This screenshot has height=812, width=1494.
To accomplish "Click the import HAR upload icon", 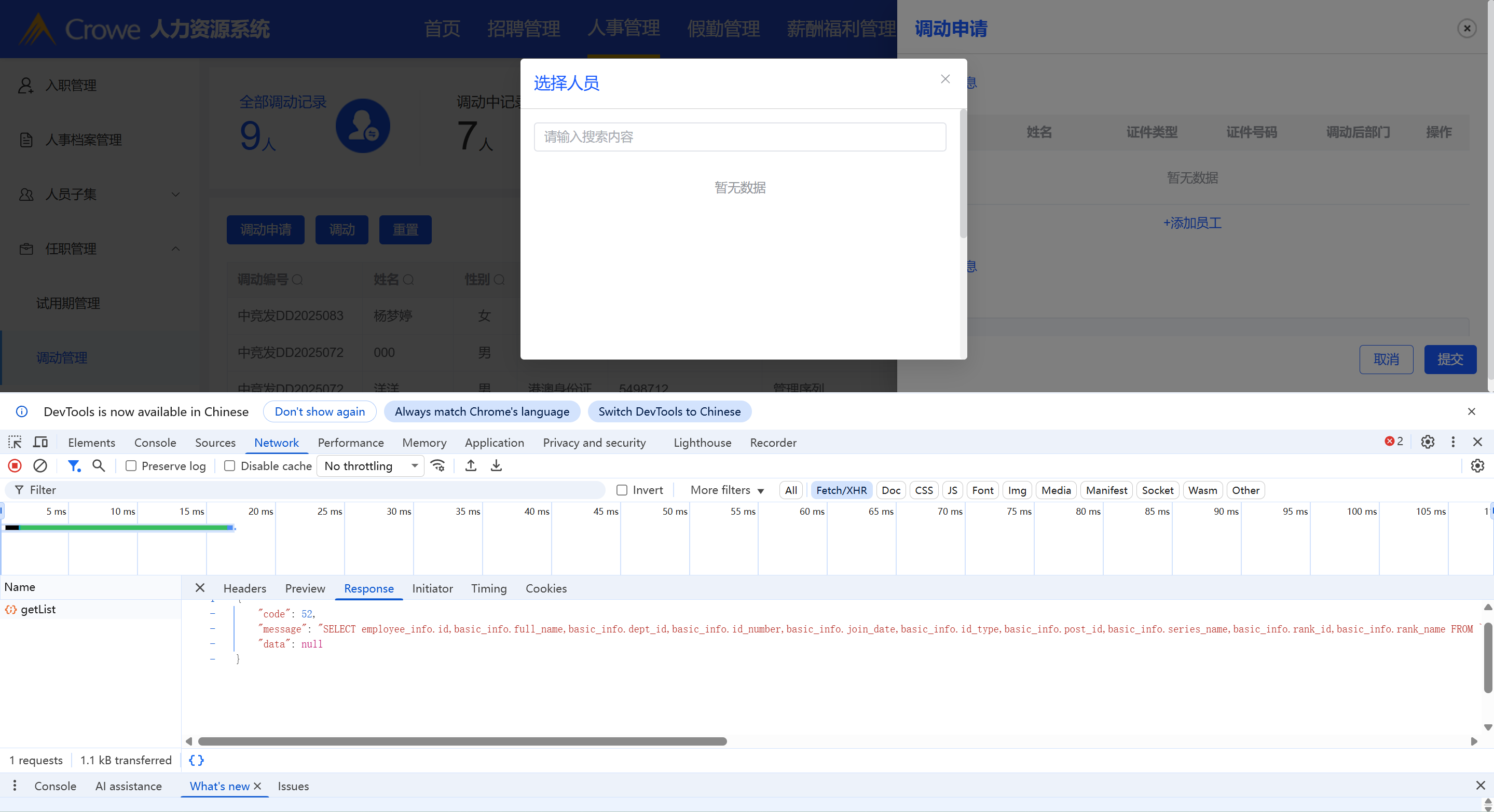I will point(471,466).
